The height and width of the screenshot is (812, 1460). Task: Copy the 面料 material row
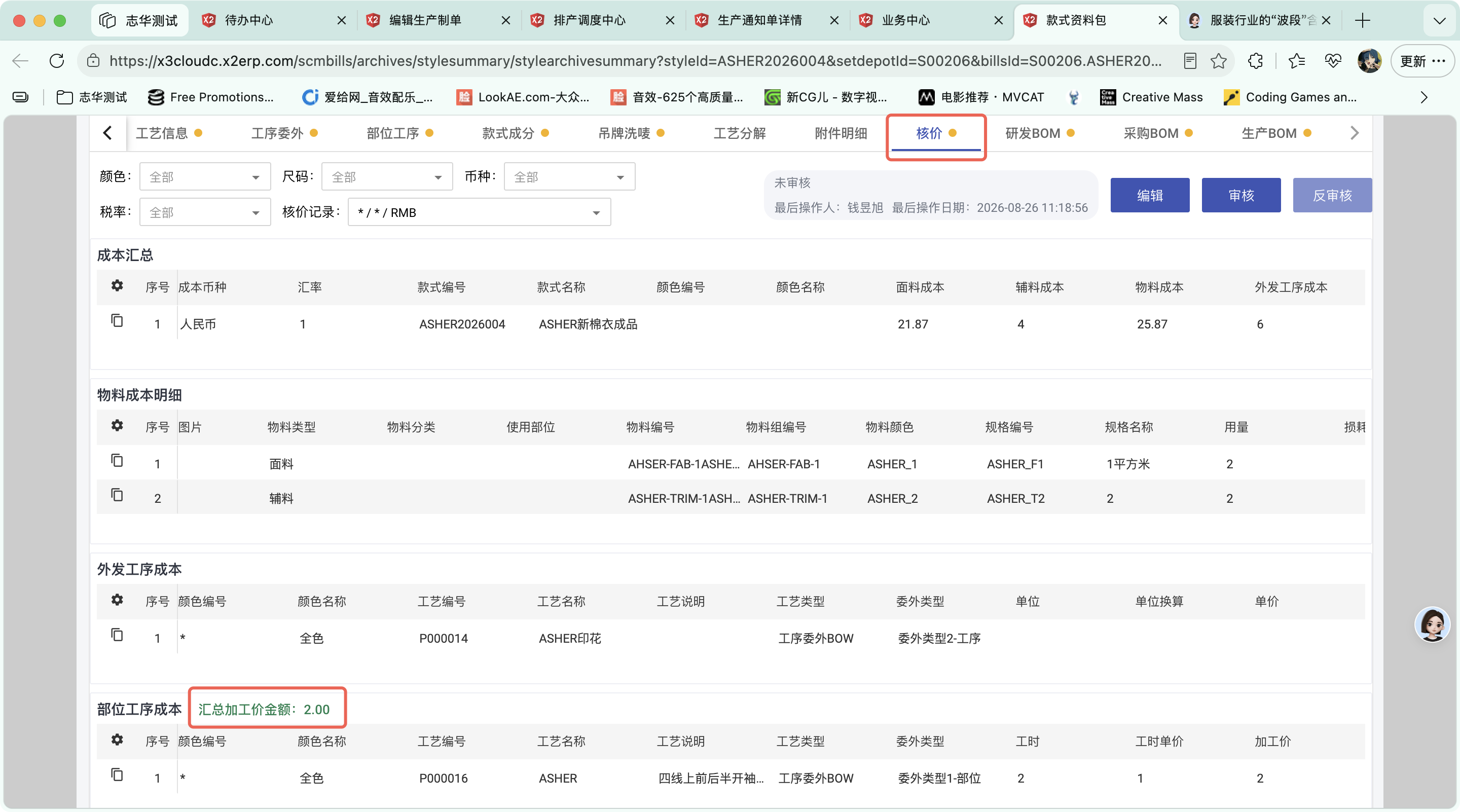117,461
